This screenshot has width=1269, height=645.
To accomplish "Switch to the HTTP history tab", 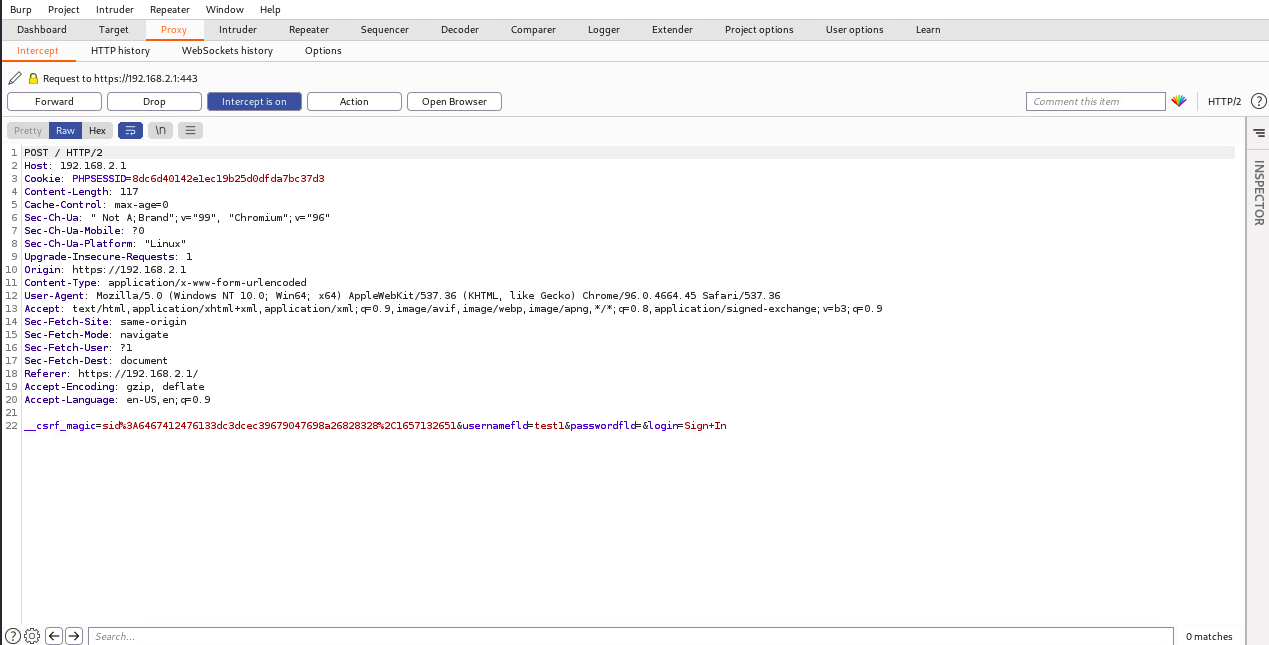I will click(x=120, y=50).
